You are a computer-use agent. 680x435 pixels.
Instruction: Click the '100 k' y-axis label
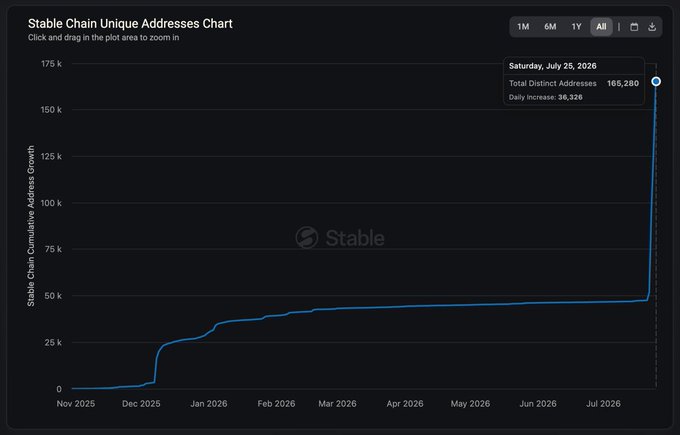(x=51, y=203)
